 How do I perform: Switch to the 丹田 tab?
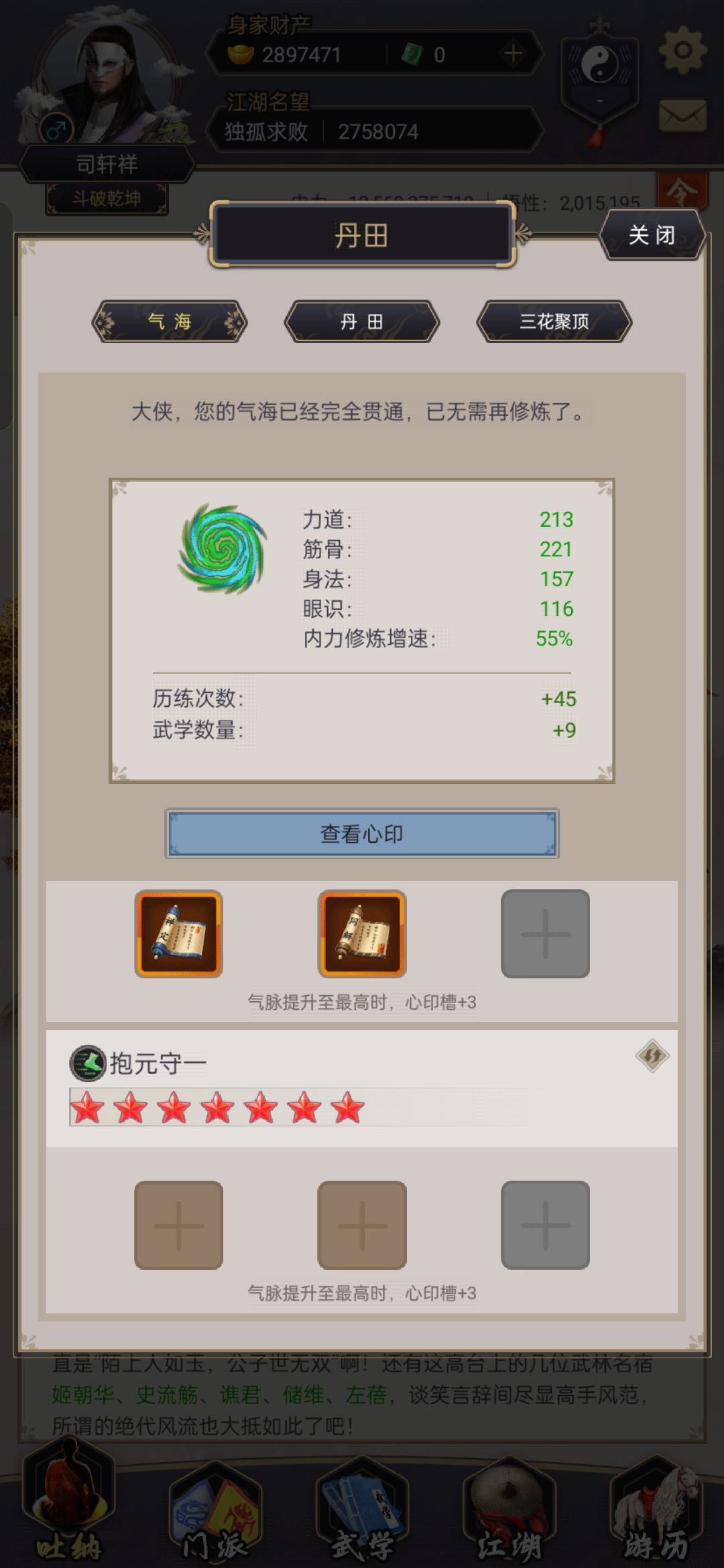point(362,322)
